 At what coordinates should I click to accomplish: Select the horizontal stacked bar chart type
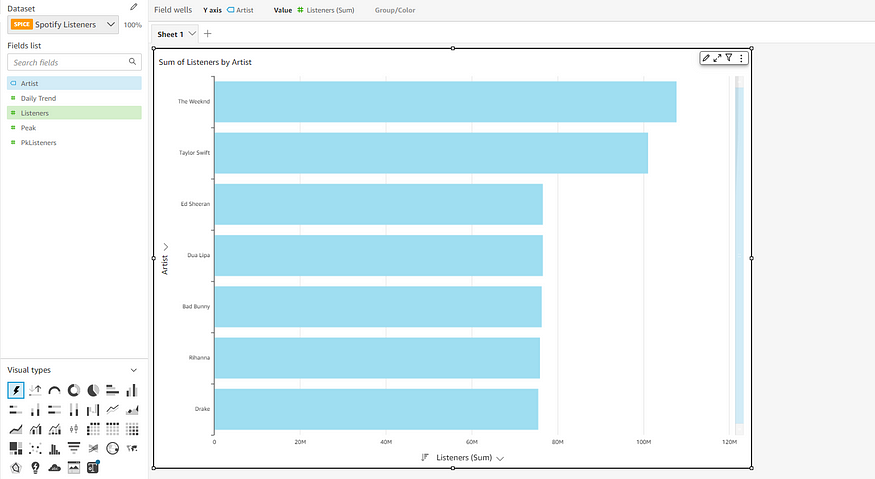click(16, 410)
